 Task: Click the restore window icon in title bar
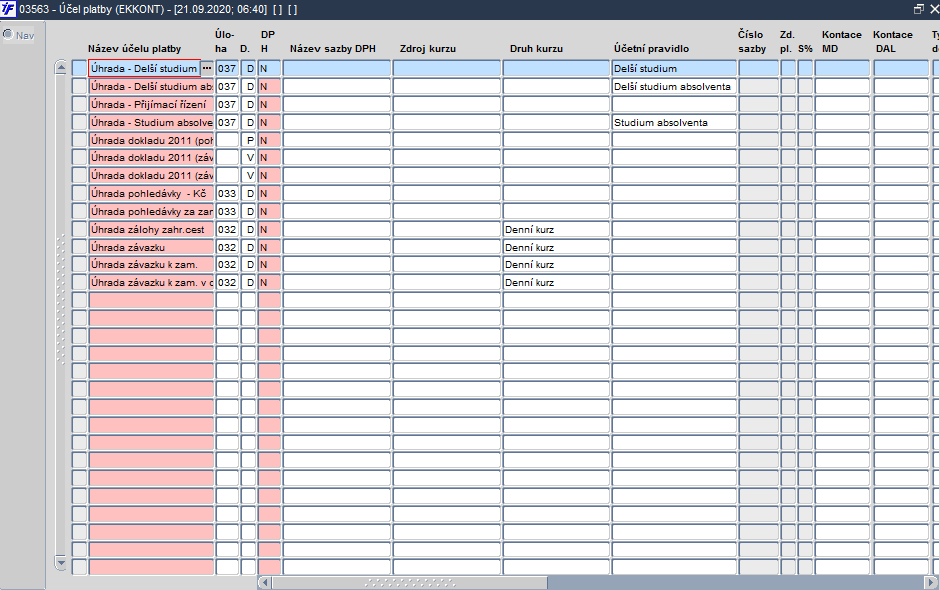point(918,9)
